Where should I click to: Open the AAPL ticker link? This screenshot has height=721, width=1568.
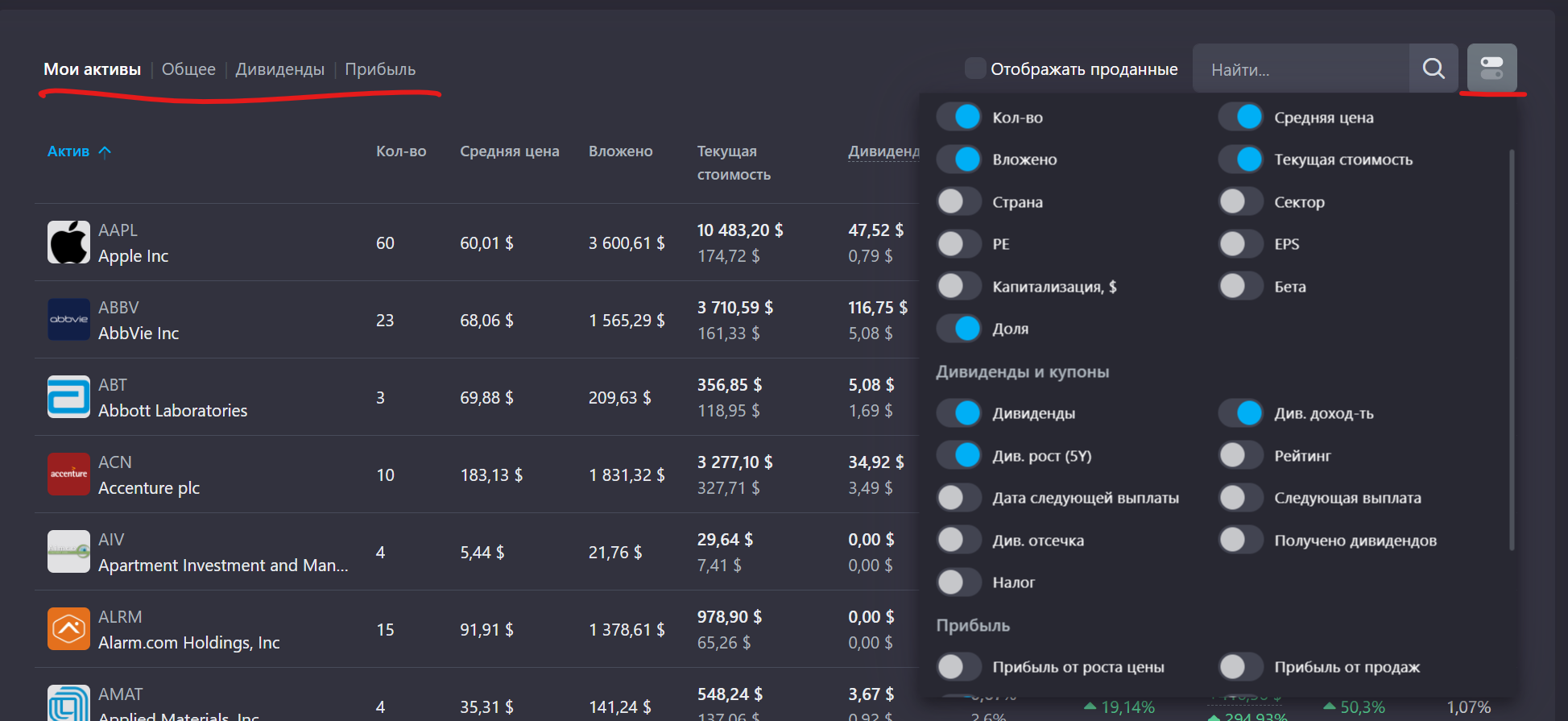pos(118,230)
